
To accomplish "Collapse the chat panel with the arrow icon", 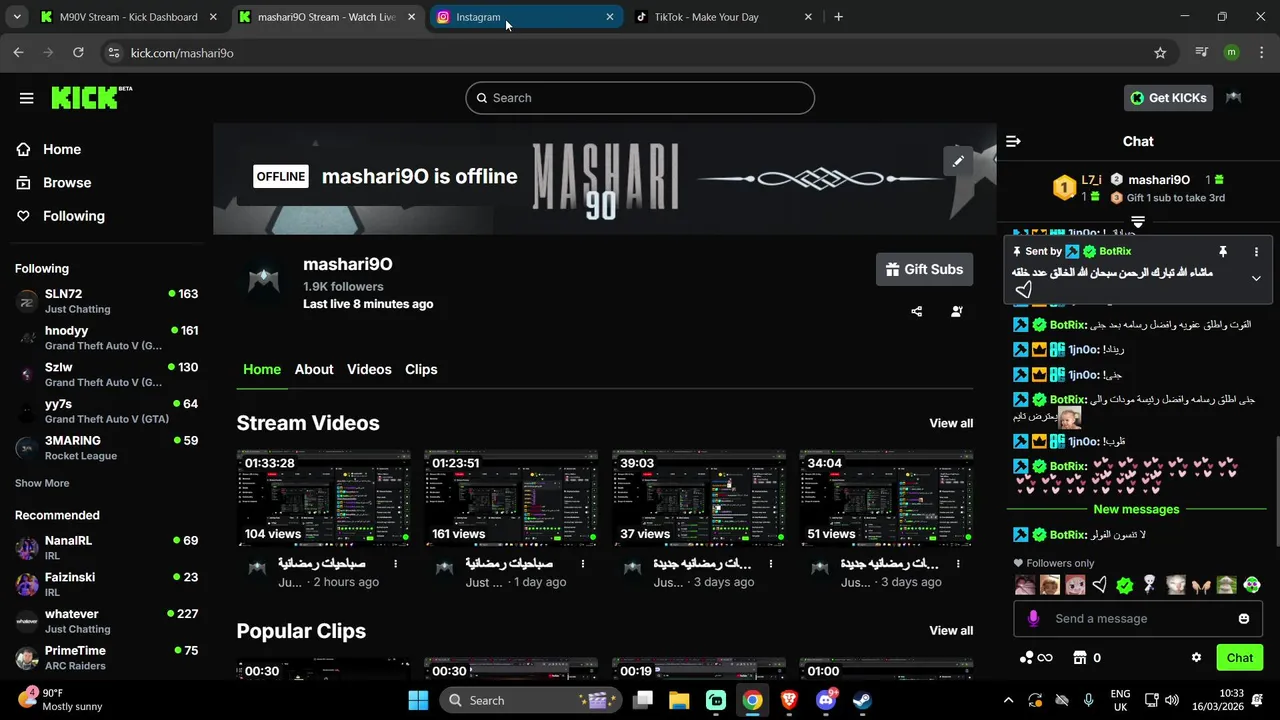I will point(1013,142).
